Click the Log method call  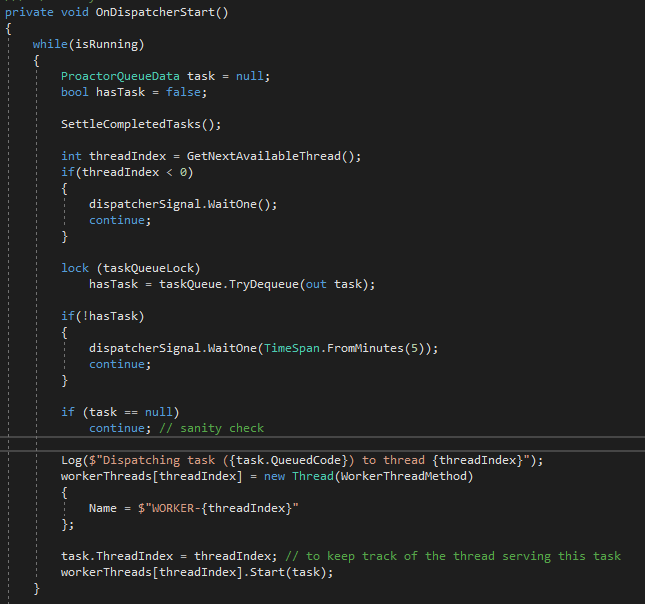pos(71,460)
